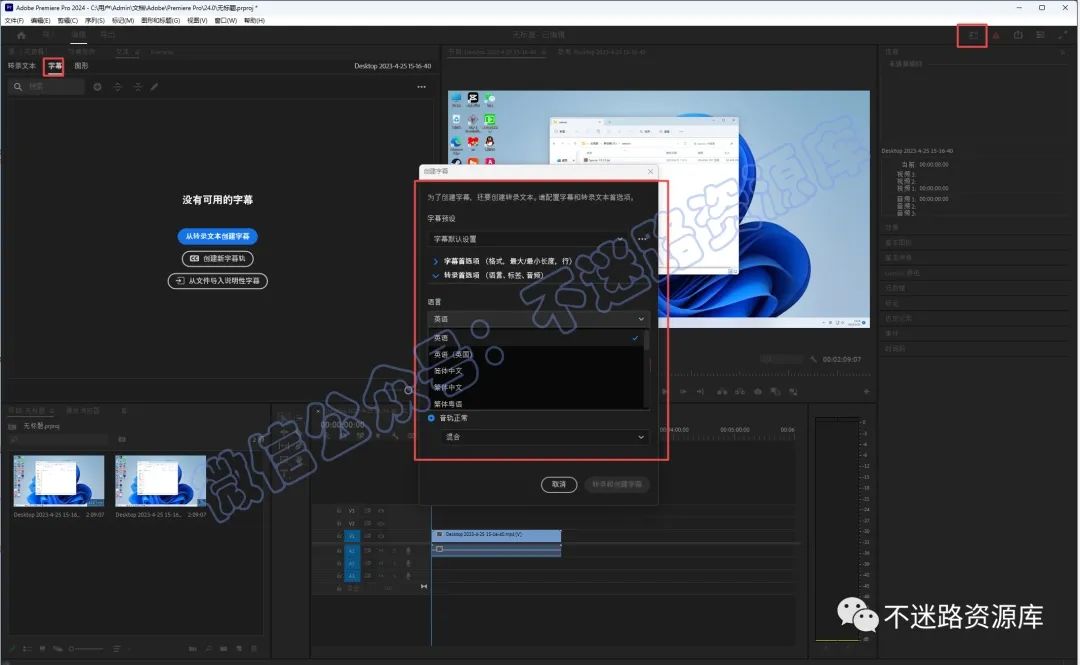Click the magnifier search icon in text panel
This screenshot has width=1080, height=665.
point(18,87)
